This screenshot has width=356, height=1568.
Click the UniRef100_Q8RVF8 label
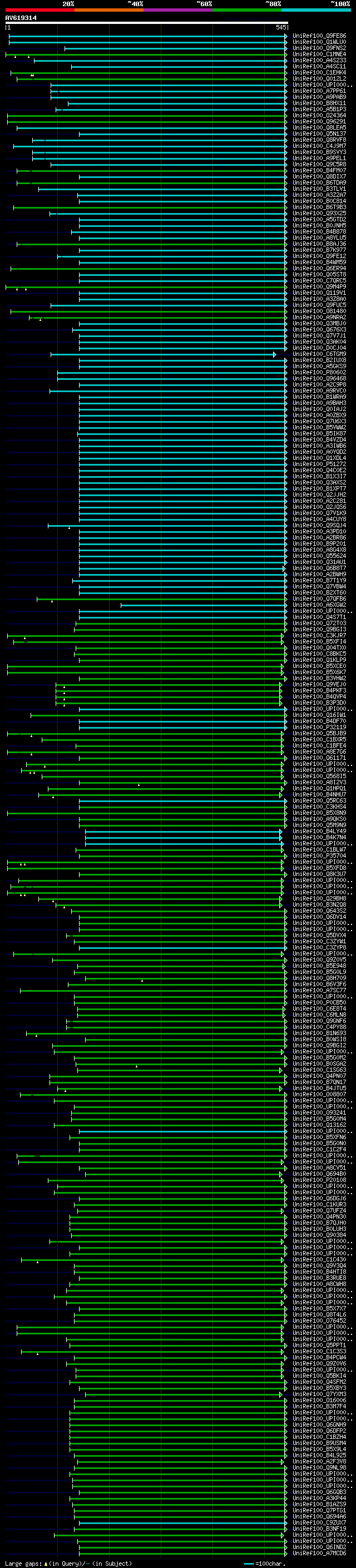319,140
